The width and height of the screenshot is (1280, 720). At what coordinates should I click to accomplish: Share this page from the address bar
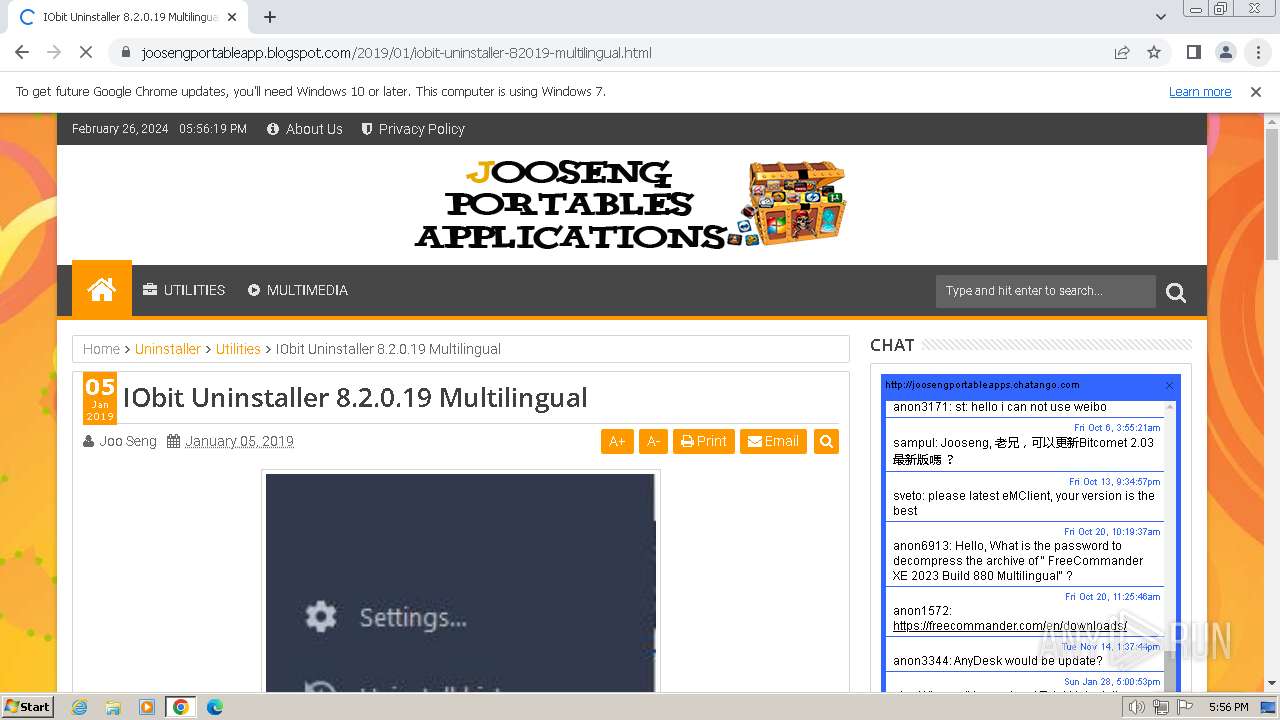[1122, 52]
